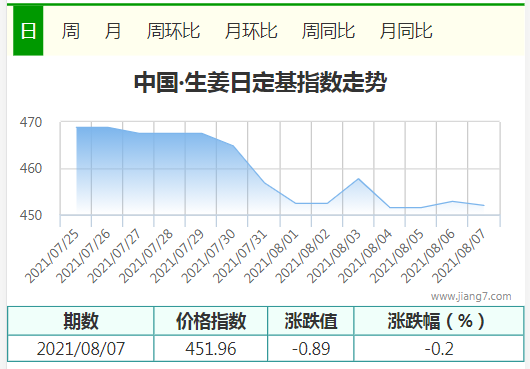This screenshot has height=369, width=530.
Task: Click the 价格指数 column header
Action: [211, 321]
